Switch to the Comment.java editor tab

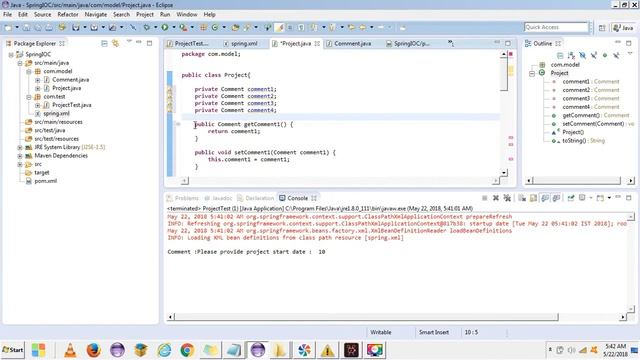click(352, 43)
